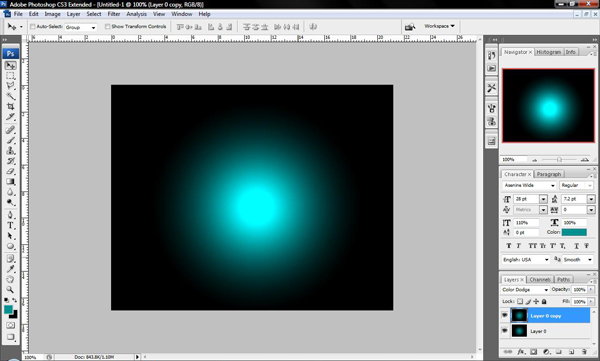This screenshot has height=361, width=600.
Task: Select the Rectangular Marquee tool
Action: (10, 75)
